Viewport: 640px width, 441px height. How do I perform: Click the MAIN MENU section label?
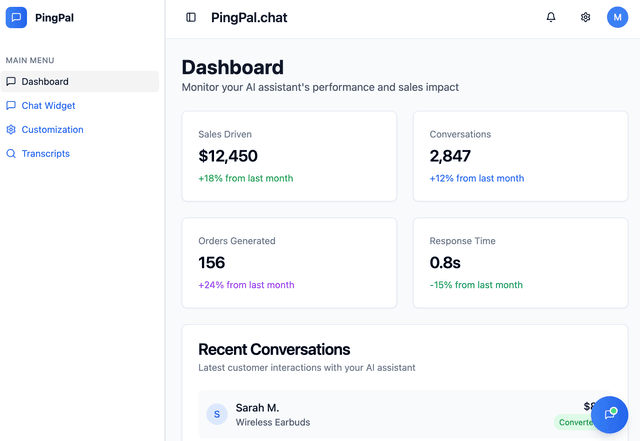tap(30, 60)
